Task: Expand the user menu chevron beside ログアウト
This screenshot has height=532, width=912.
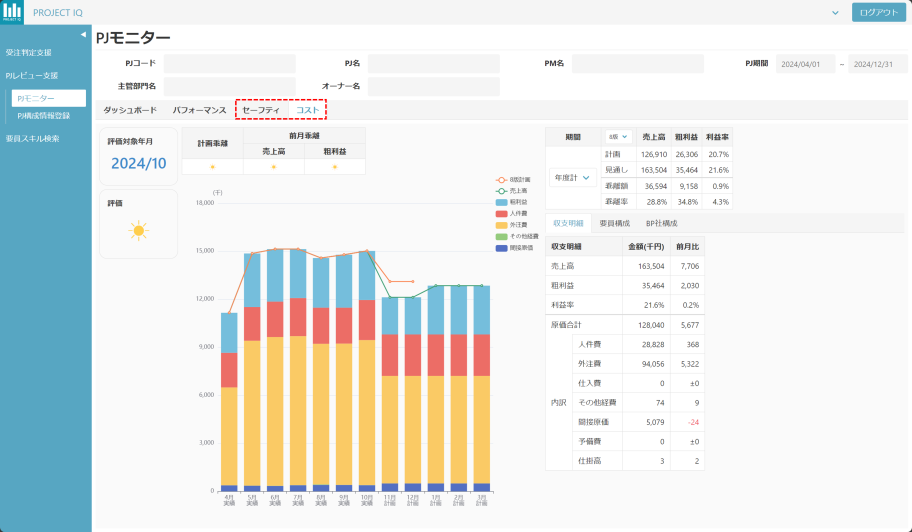Action: coord(835,12)
